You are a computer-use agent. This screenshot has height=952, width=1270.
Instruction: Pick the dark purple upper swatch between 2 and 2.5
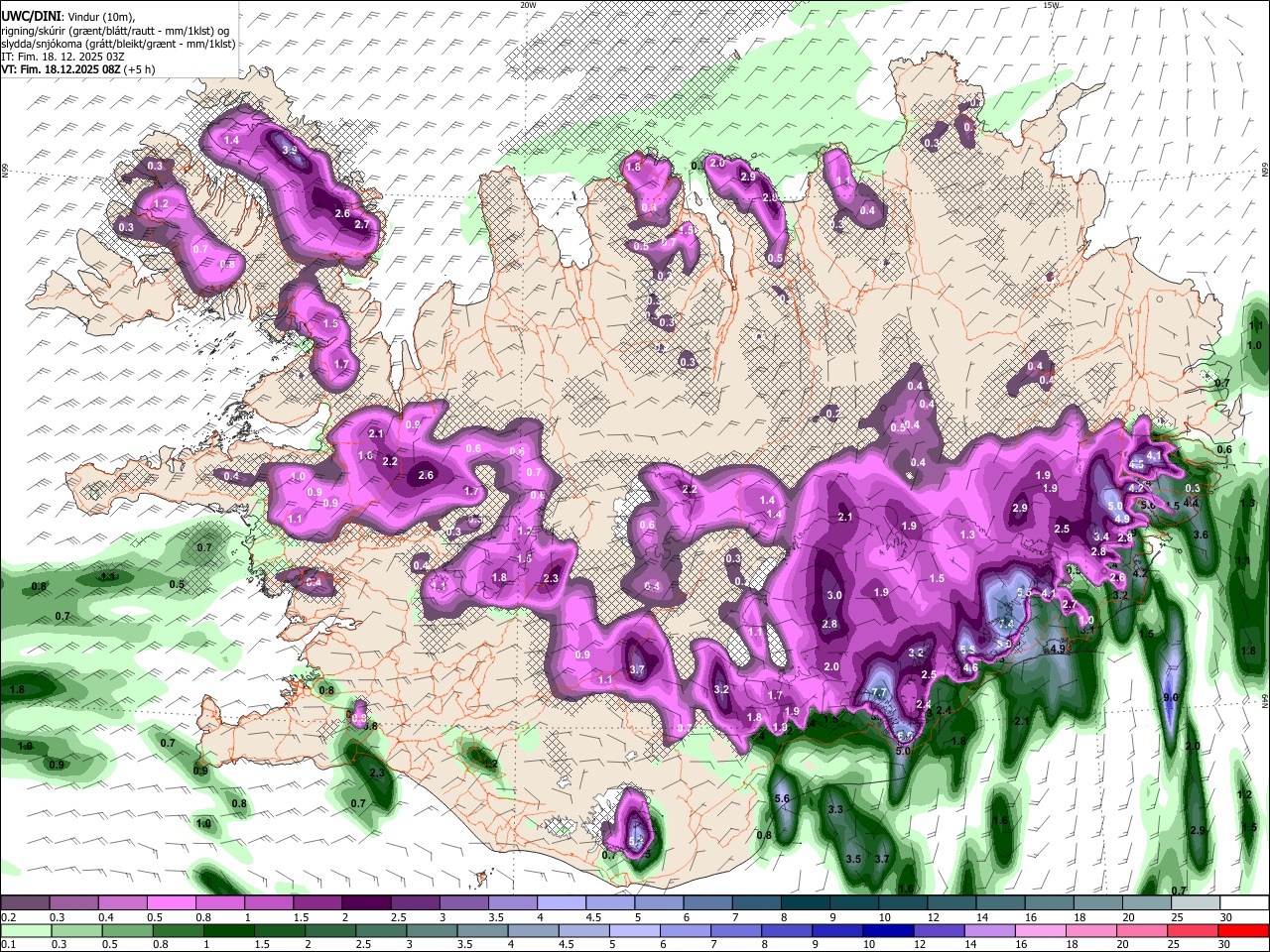pyautogui.click(x=366, y=902)
